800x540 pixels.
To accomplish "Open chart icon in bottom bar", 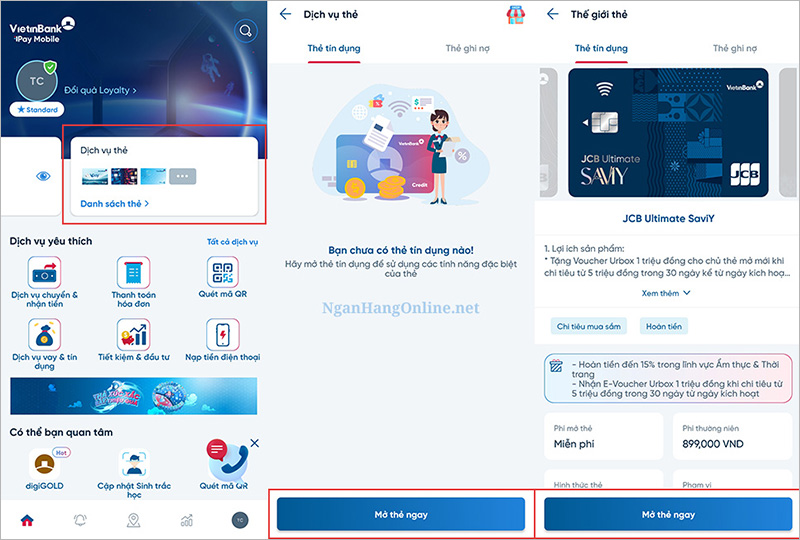I will tap(187, 520).
